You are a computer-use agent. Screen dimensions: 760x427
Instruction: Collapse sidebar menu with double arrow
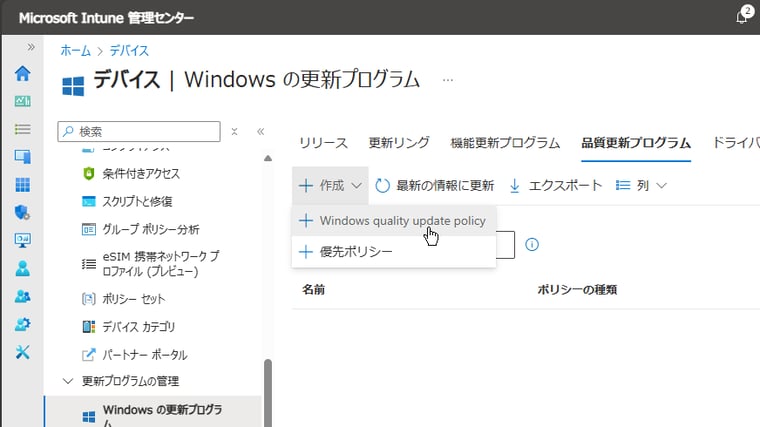coord(260,131)
